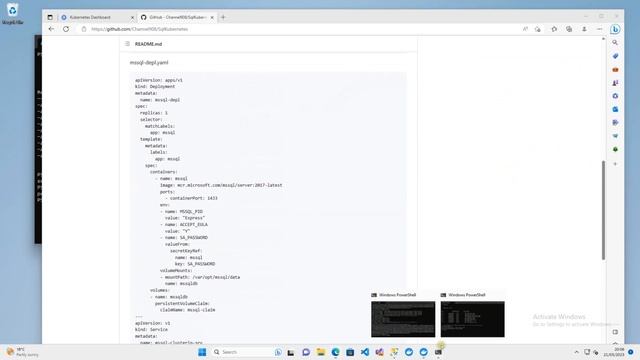Open the Recycle Bin on desktop

click(12, 14)
